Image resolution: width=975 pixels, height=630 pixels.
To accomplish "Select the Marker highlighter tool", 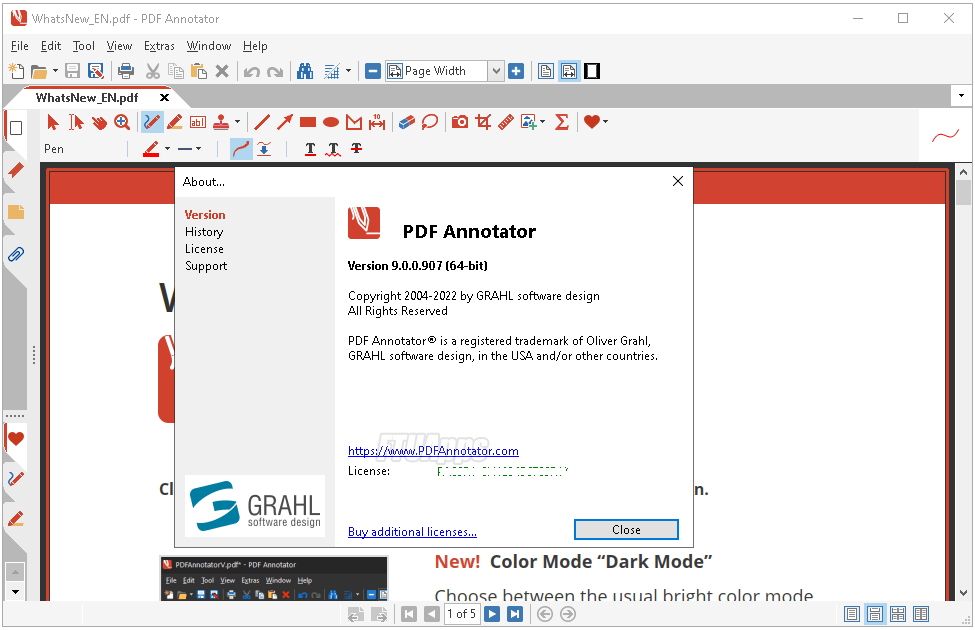I will pos(175,122).
